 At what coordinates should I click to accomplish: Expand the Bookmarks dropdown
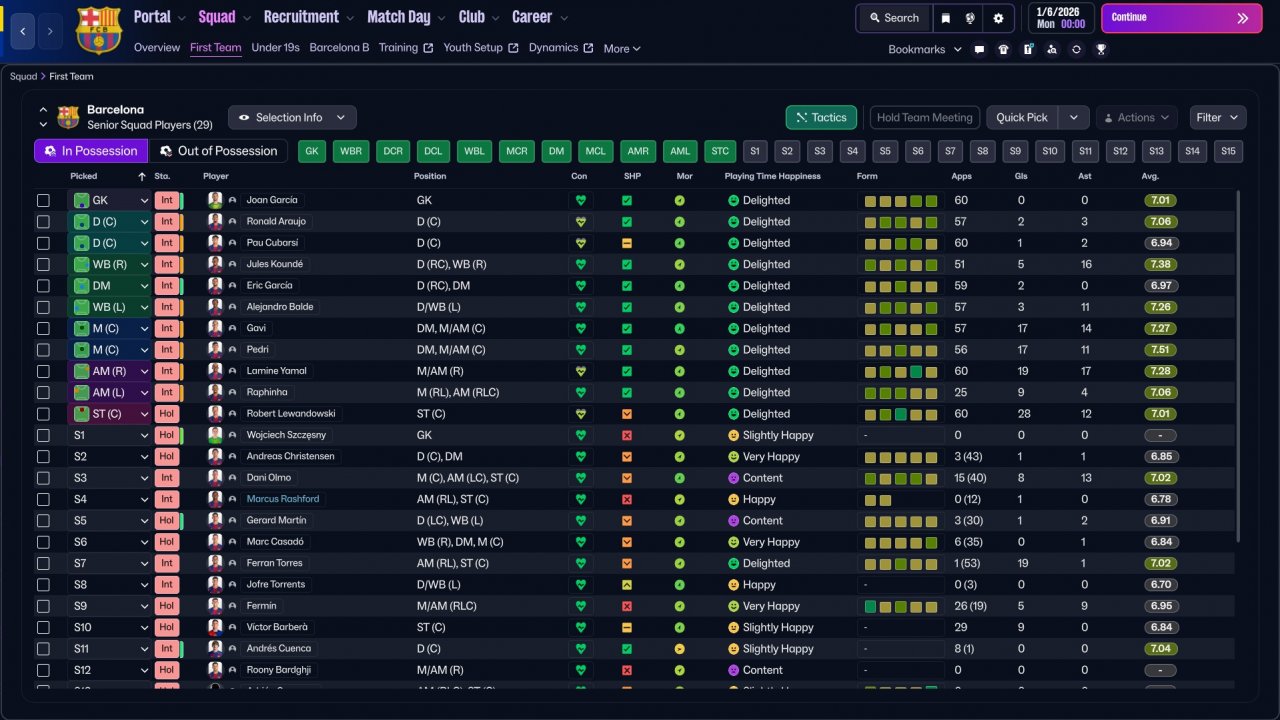[925, 49]
